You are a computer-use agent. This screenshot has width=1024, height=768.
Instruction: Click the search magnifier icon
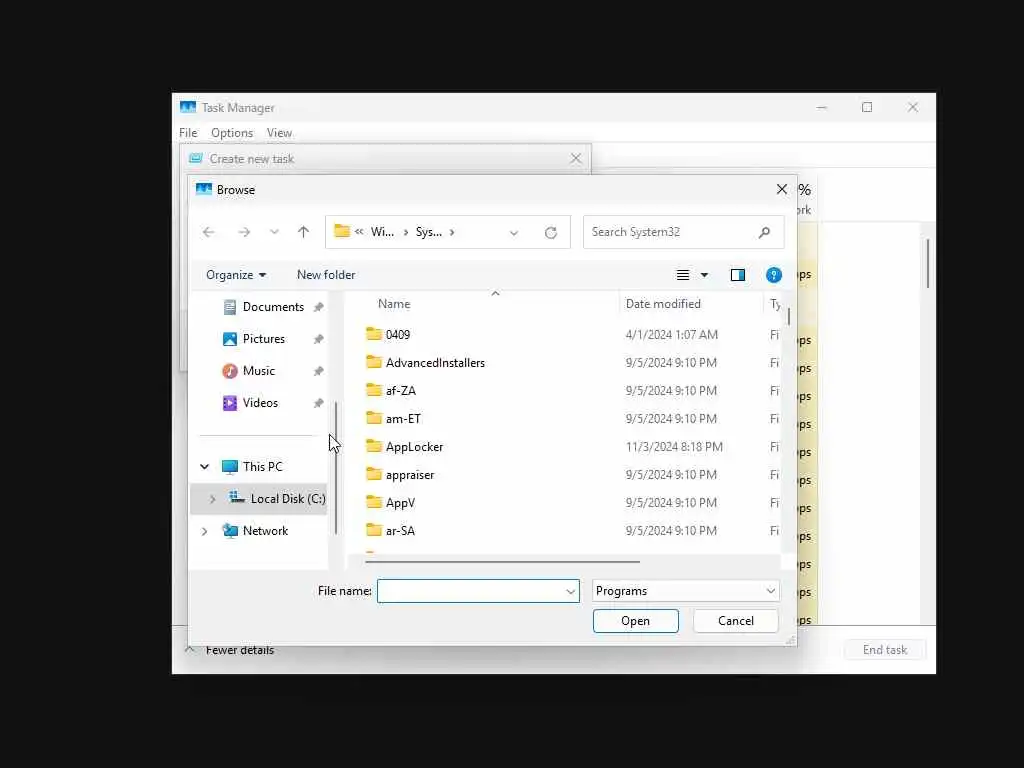pyautogui.click(x=764, y=232)
